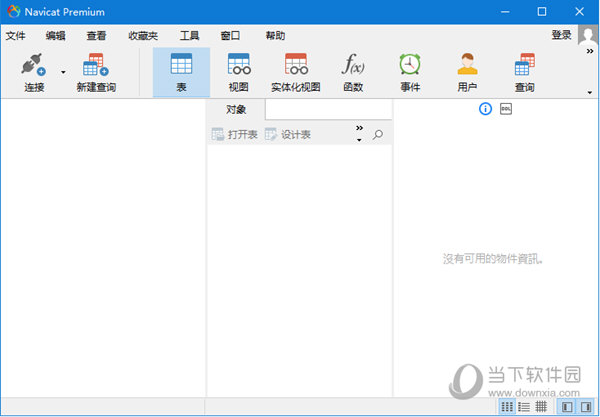
Task: Click the 登录 login link
Action: 561,35
